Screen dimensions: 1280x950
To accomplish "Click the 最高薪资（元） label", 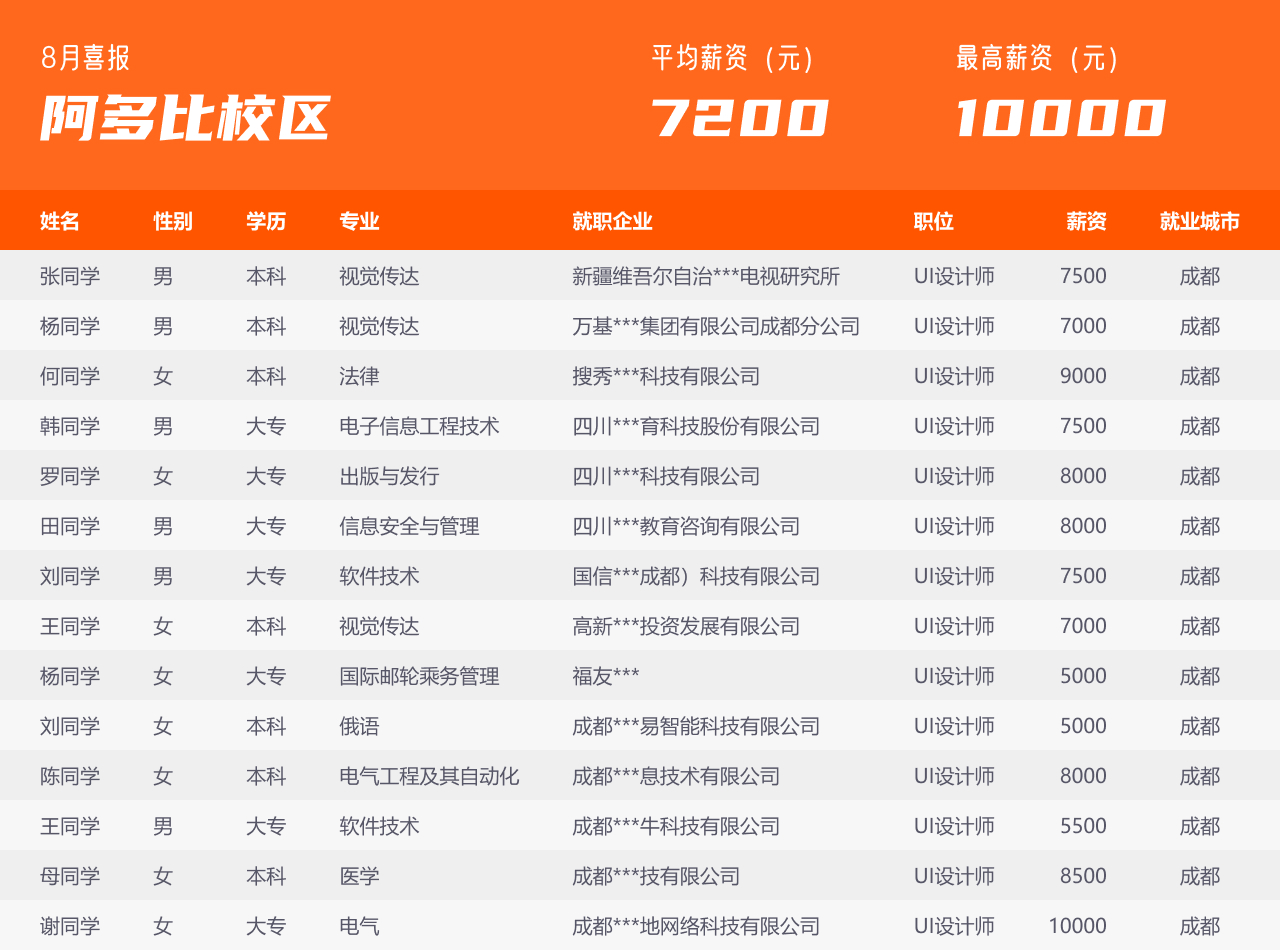I will click(1038, 59).
